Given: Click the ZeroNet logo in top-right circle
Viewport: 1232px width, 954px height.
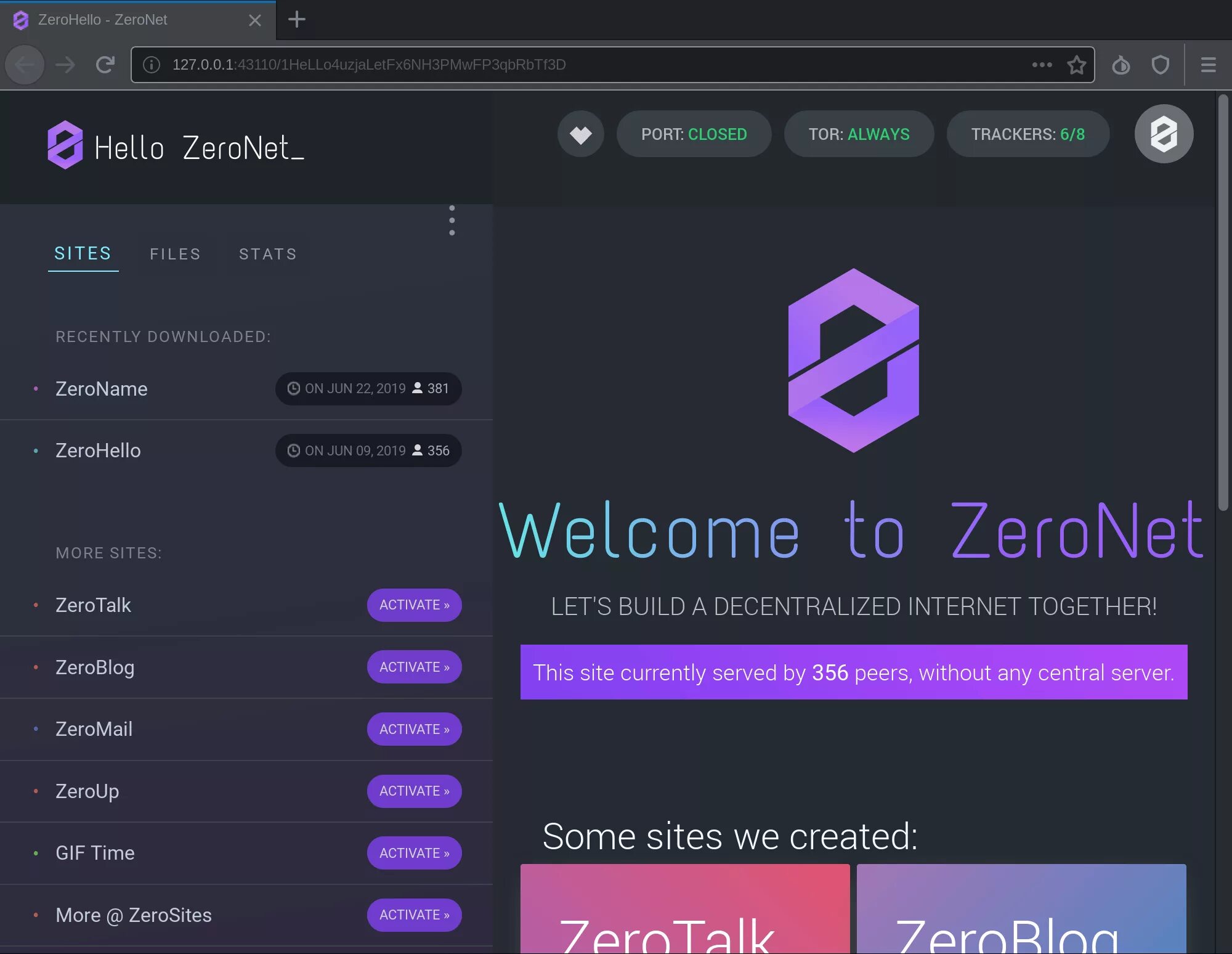Looking at the screenshot, I should (1164, 134).
